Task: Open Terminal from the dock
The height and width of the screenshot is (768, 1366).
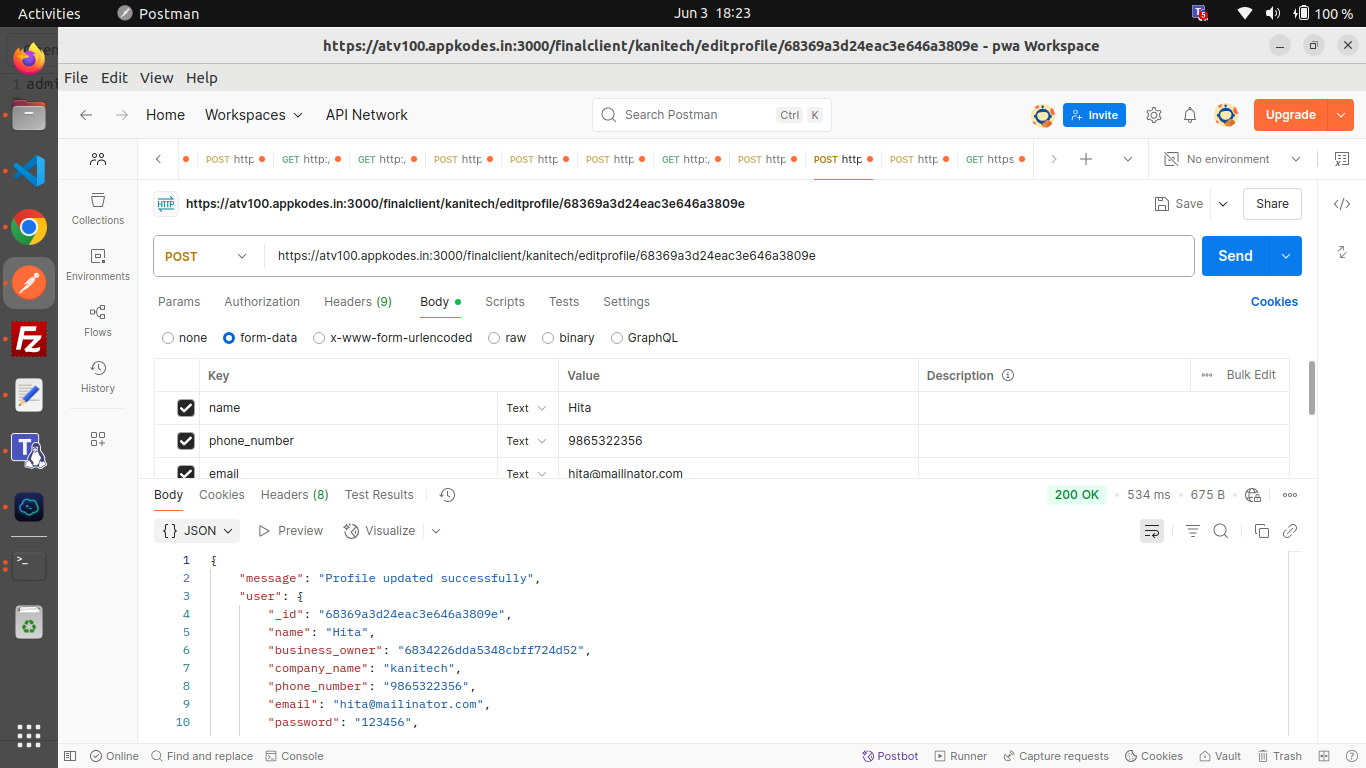Action: (29, 565)
